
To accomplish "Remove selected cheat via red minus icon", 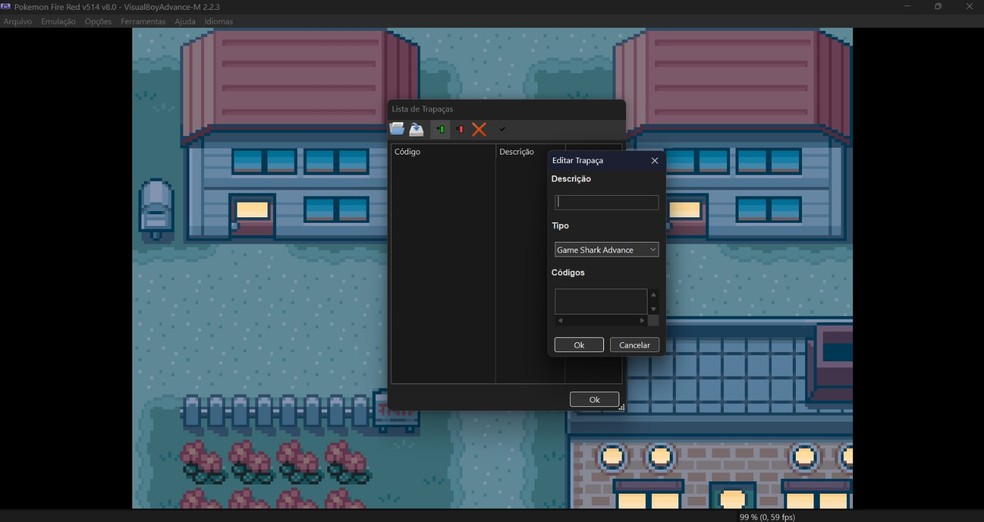I will [460, 129].
